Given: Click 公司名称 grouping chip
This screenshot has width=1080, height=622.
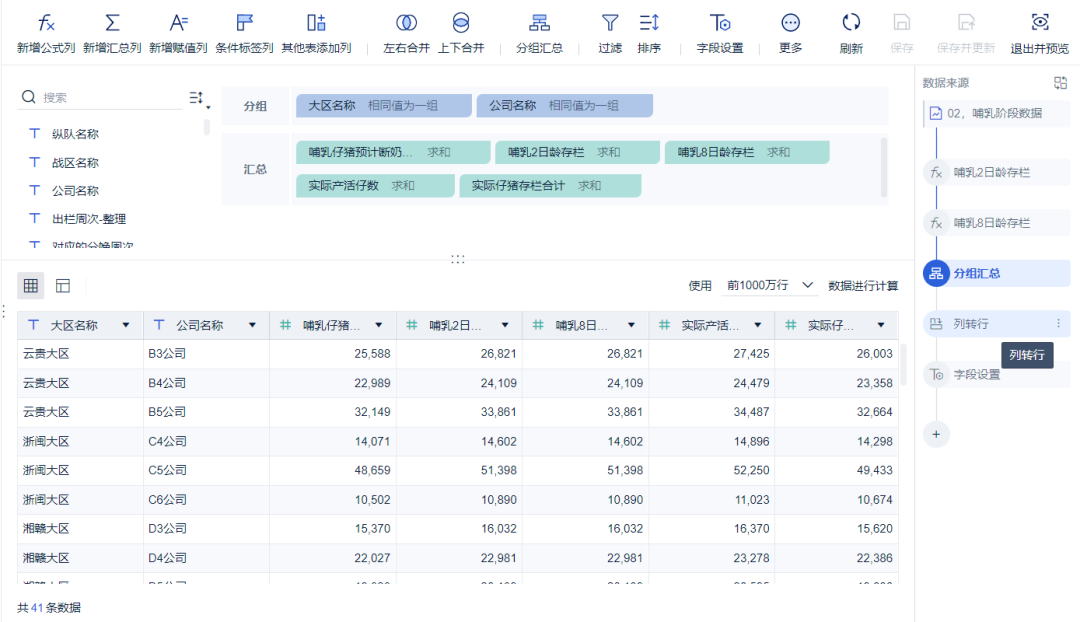Looking at the screenshot, I should (x=564, y=105).
